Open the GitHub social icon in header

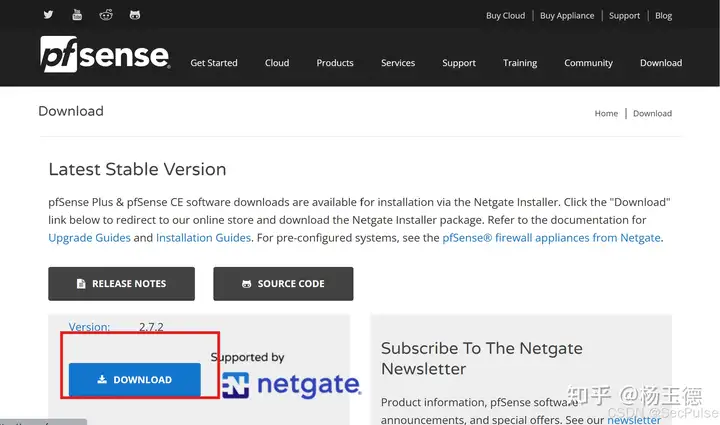(x=135, y=15)
